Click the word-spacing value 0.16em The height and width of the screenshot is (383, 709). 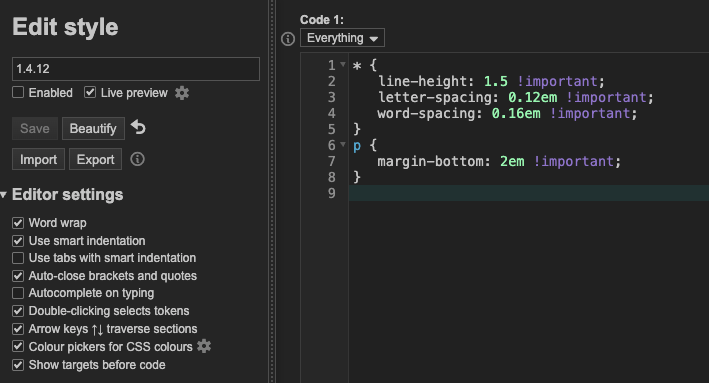pos(516,113)
